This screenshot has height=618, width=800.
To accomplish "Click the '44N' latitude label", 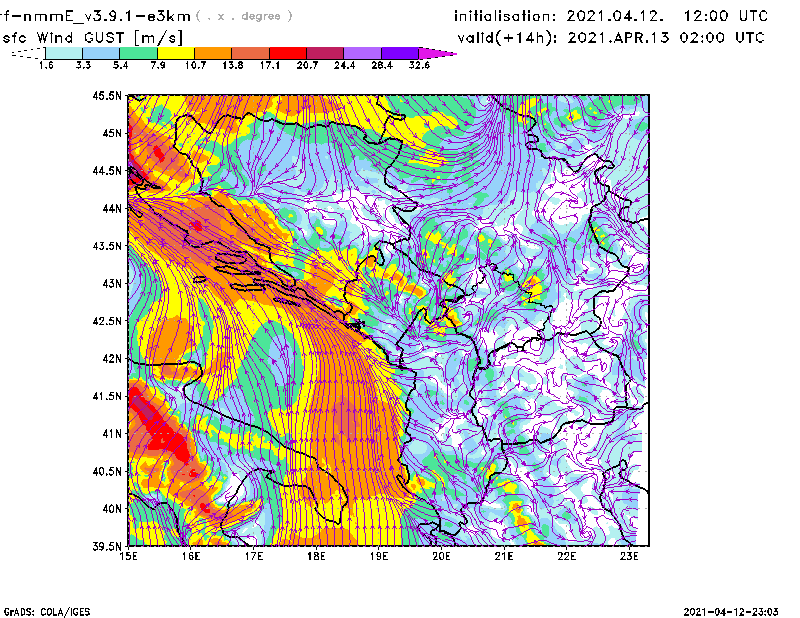I will pos(112,208).
